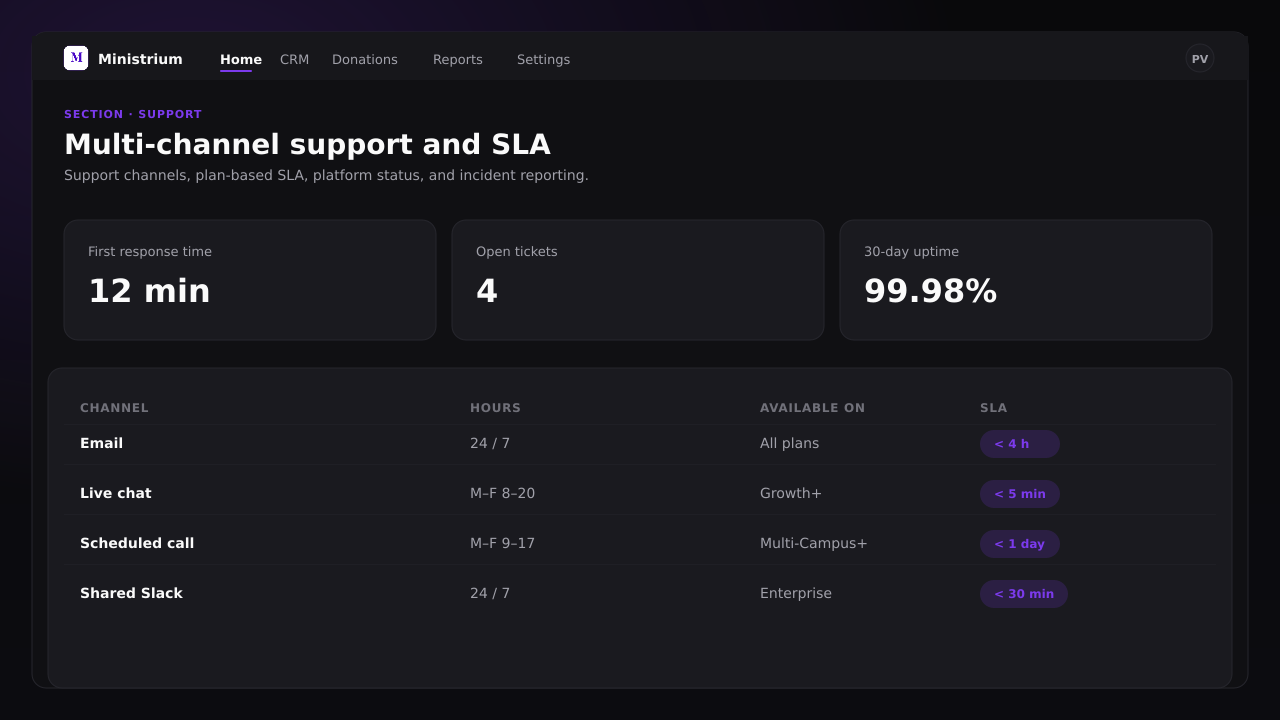Click the Ministrium brand name

140,59
